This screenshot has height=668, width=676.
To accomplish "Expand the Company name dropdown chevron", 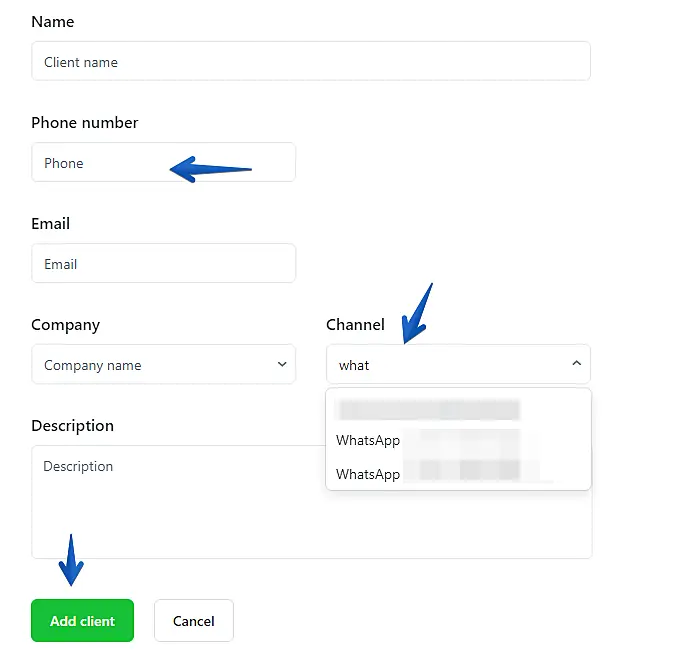I will 282,365.
